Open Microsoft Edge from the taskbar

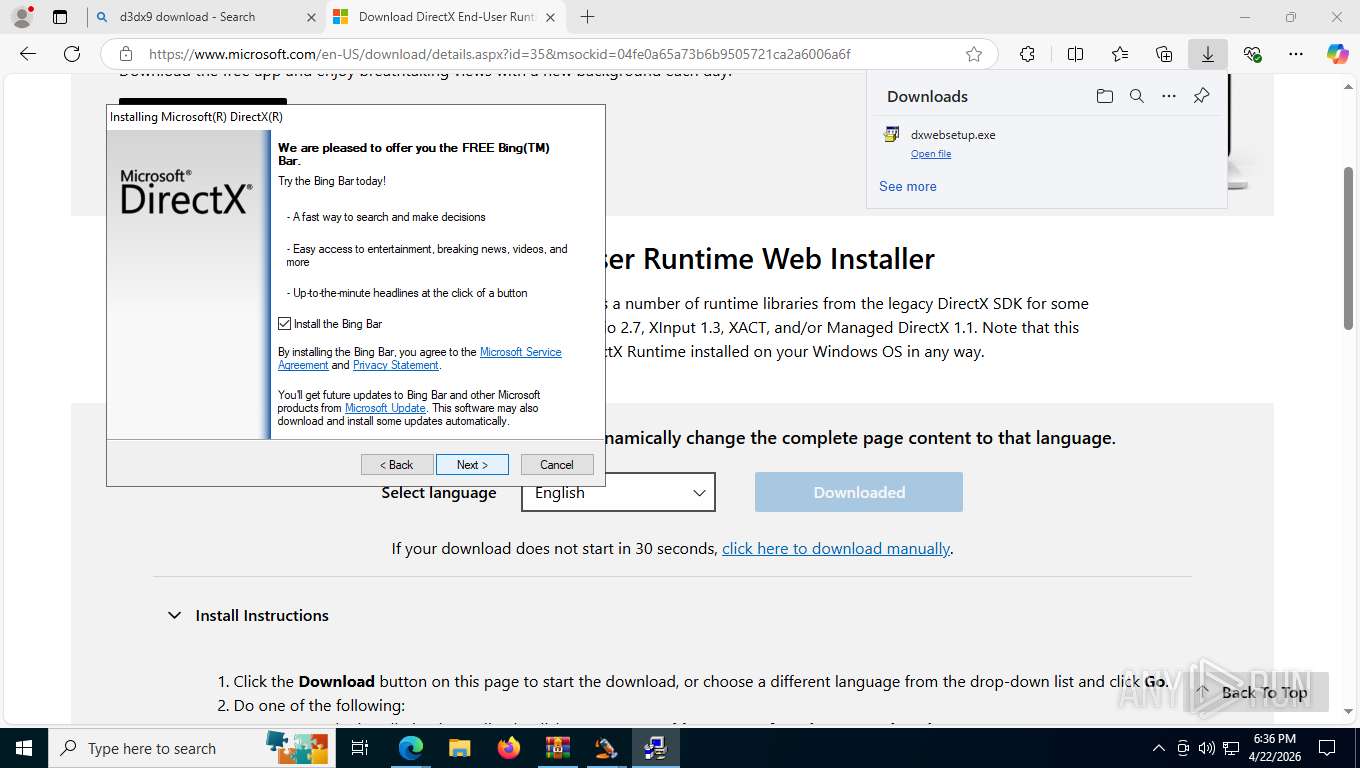411,748
